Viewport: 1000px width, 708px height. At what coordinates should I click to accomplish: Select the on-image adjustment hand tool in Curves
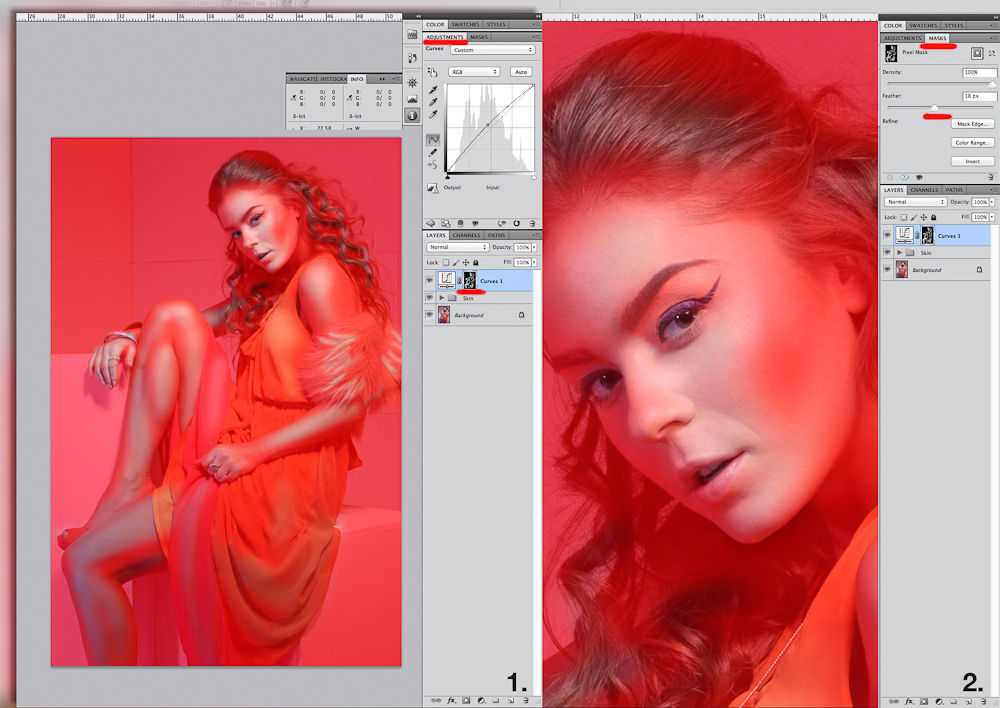click(433, 72)
